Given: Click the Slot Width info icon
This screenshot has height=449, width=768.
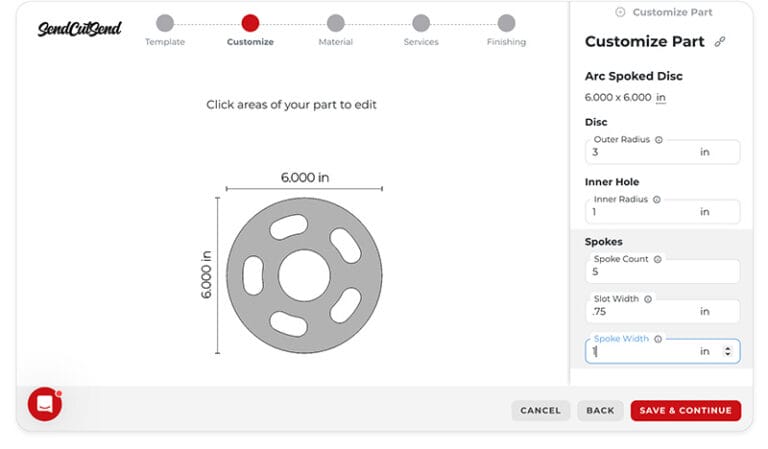Looking at the screenshot, I should (648, 299).
